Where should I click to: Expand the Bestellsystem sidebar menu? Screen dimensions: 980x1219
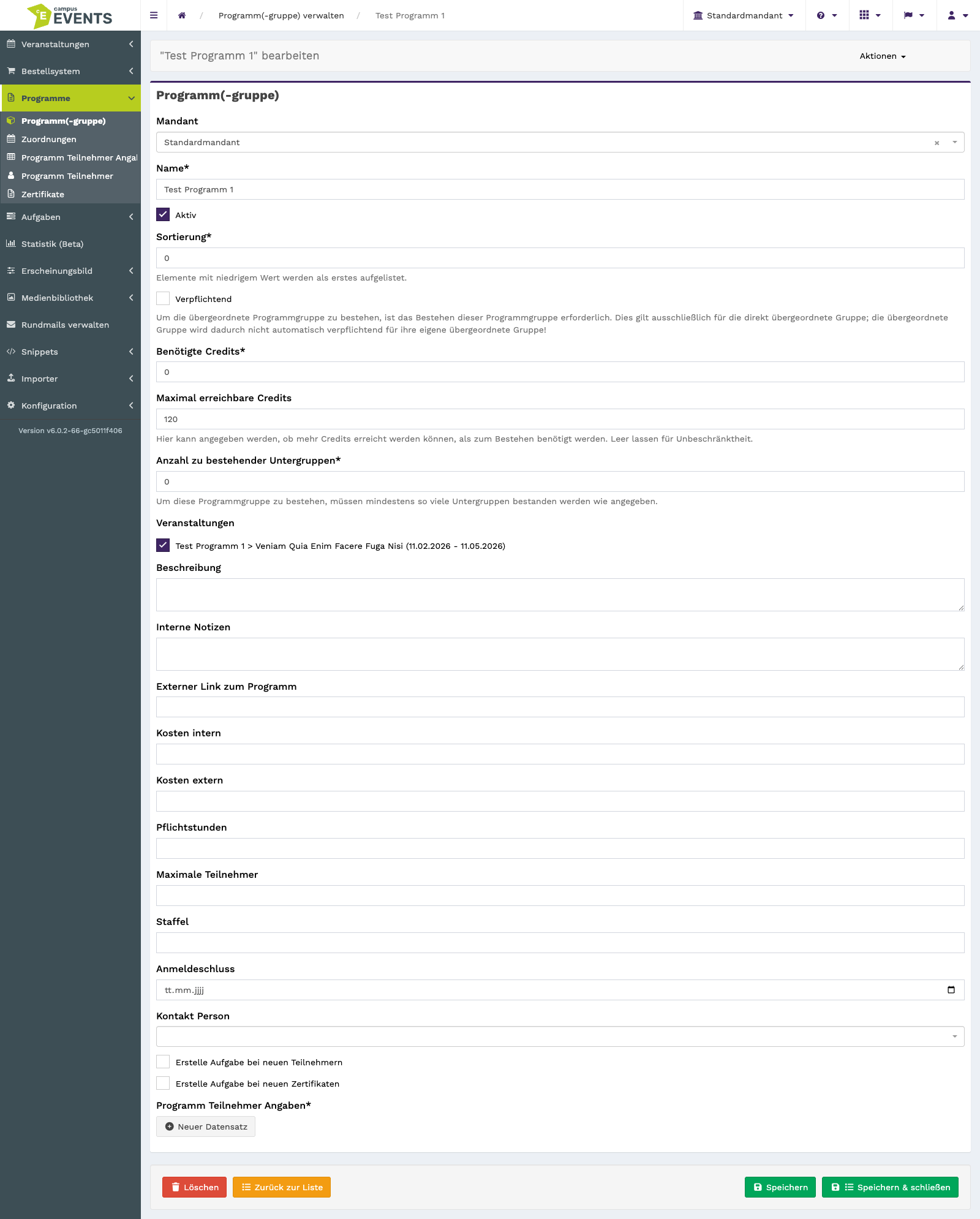coord(70,71)
